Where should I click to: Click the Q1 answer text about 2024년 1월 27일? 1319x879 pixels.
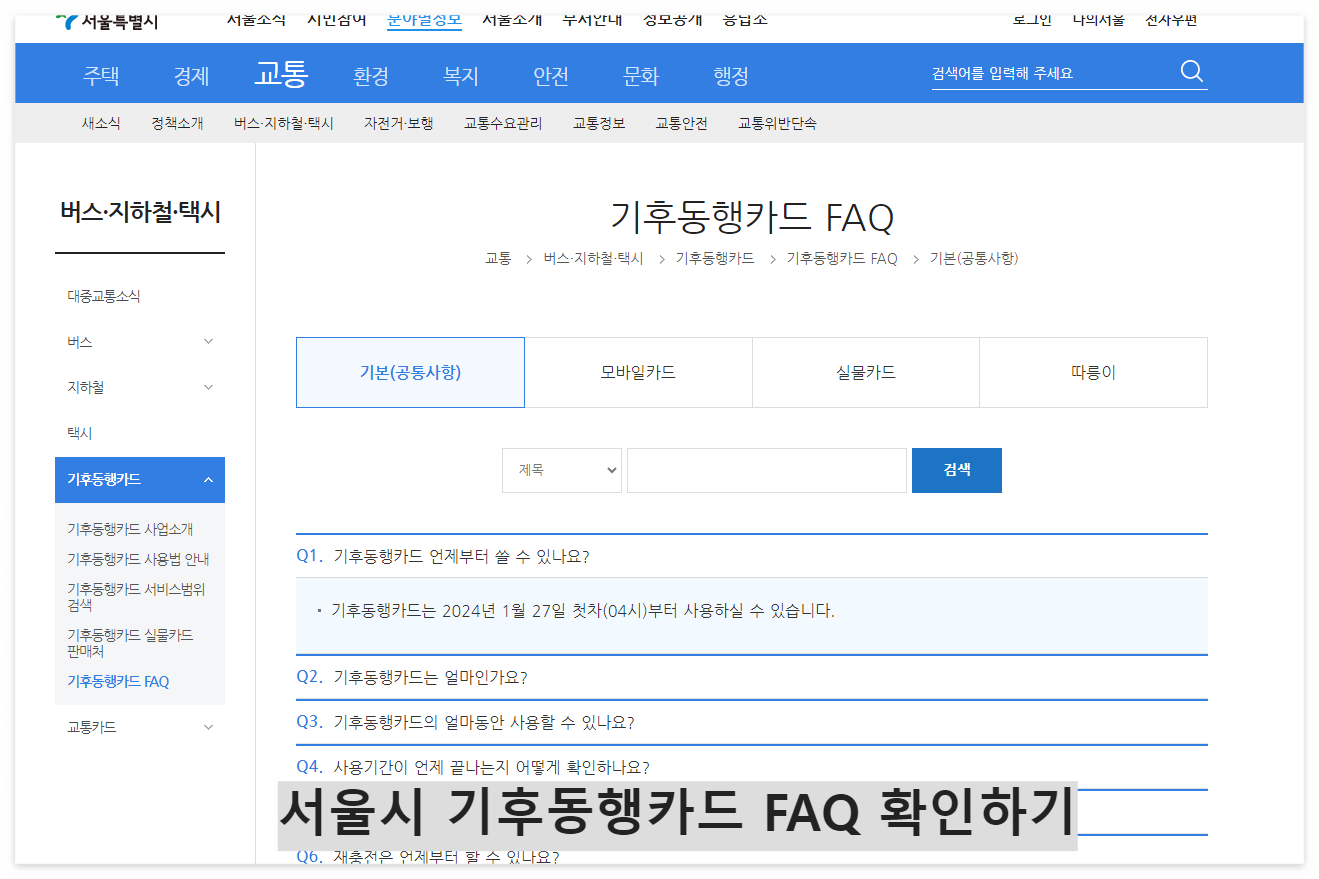tap(583, 610)
